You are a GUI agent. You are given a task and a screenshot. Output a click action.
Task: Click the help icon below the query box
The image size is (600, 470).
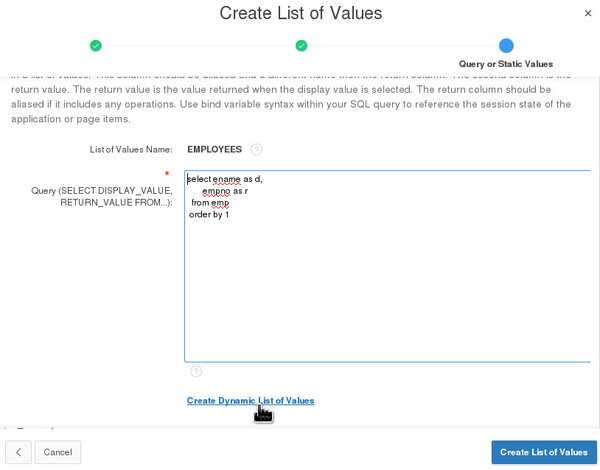[196, 371]
